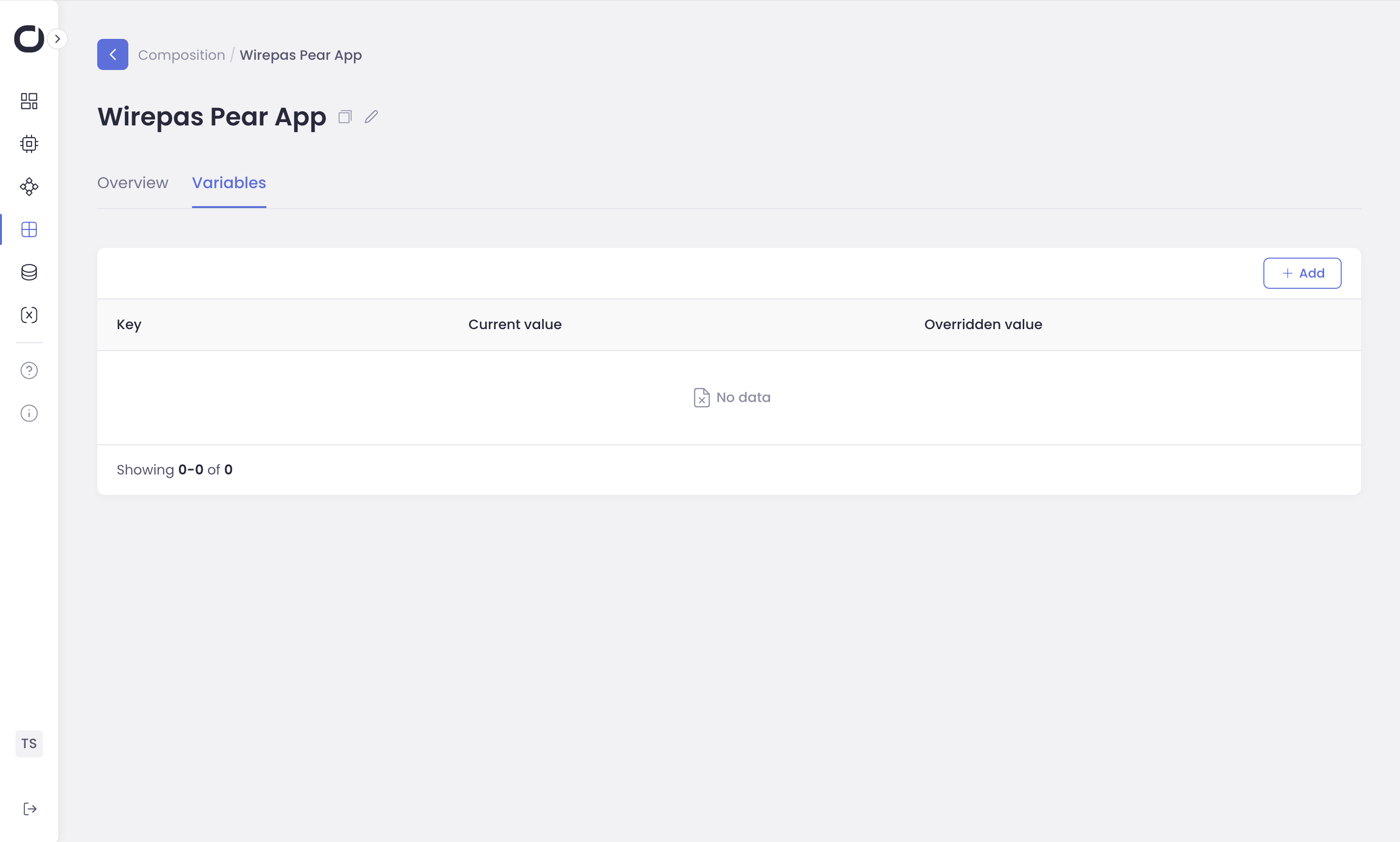Open the devices chip icon in sidebar
Viewport: 1400px width, 842px height.
[x=29, y=144]
